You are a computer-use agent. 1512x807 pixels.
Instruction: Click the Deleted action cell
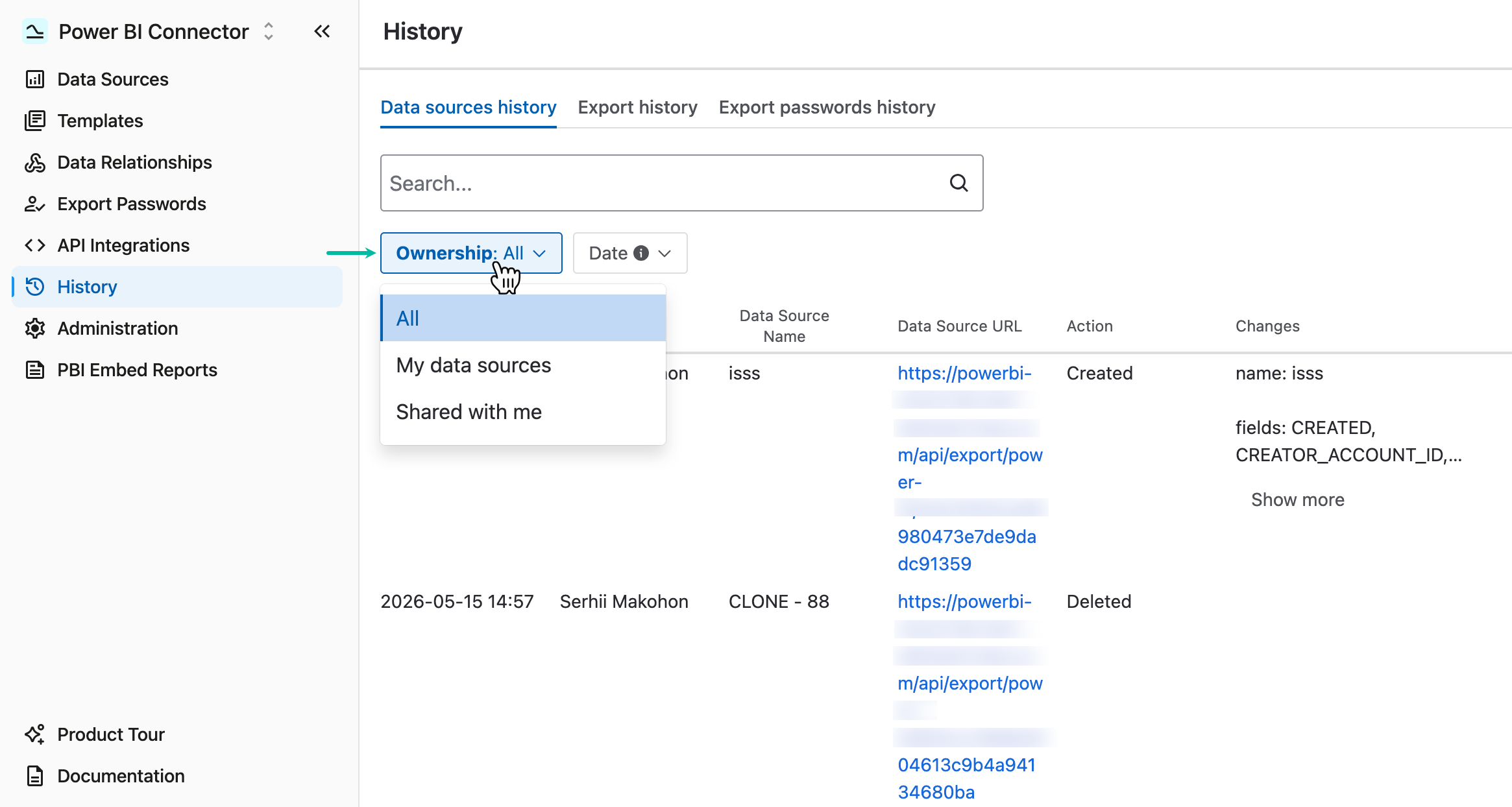1099,601
